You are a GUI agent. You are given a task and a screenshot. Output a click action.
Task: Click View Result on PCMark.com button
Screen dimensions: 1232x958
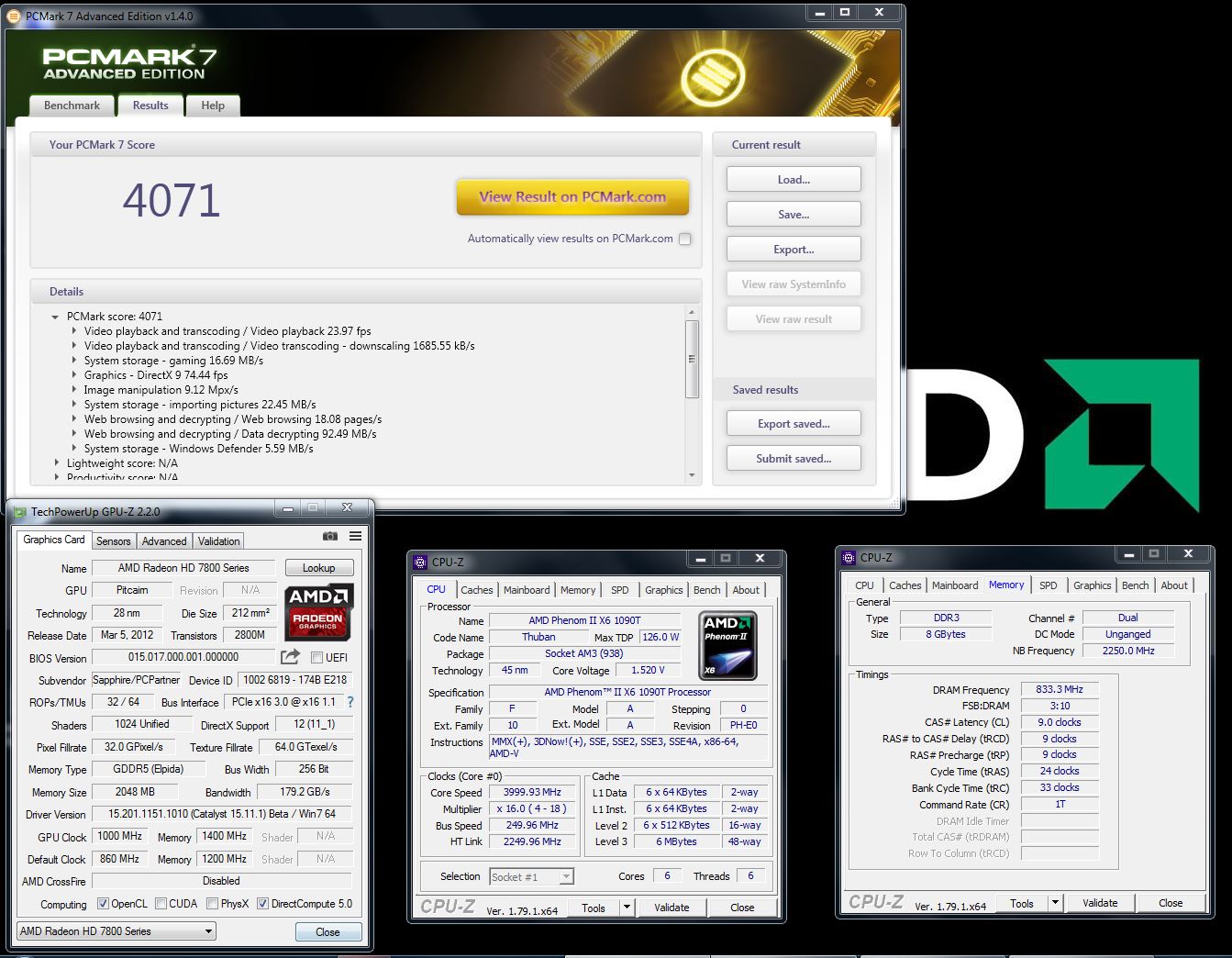572,196
